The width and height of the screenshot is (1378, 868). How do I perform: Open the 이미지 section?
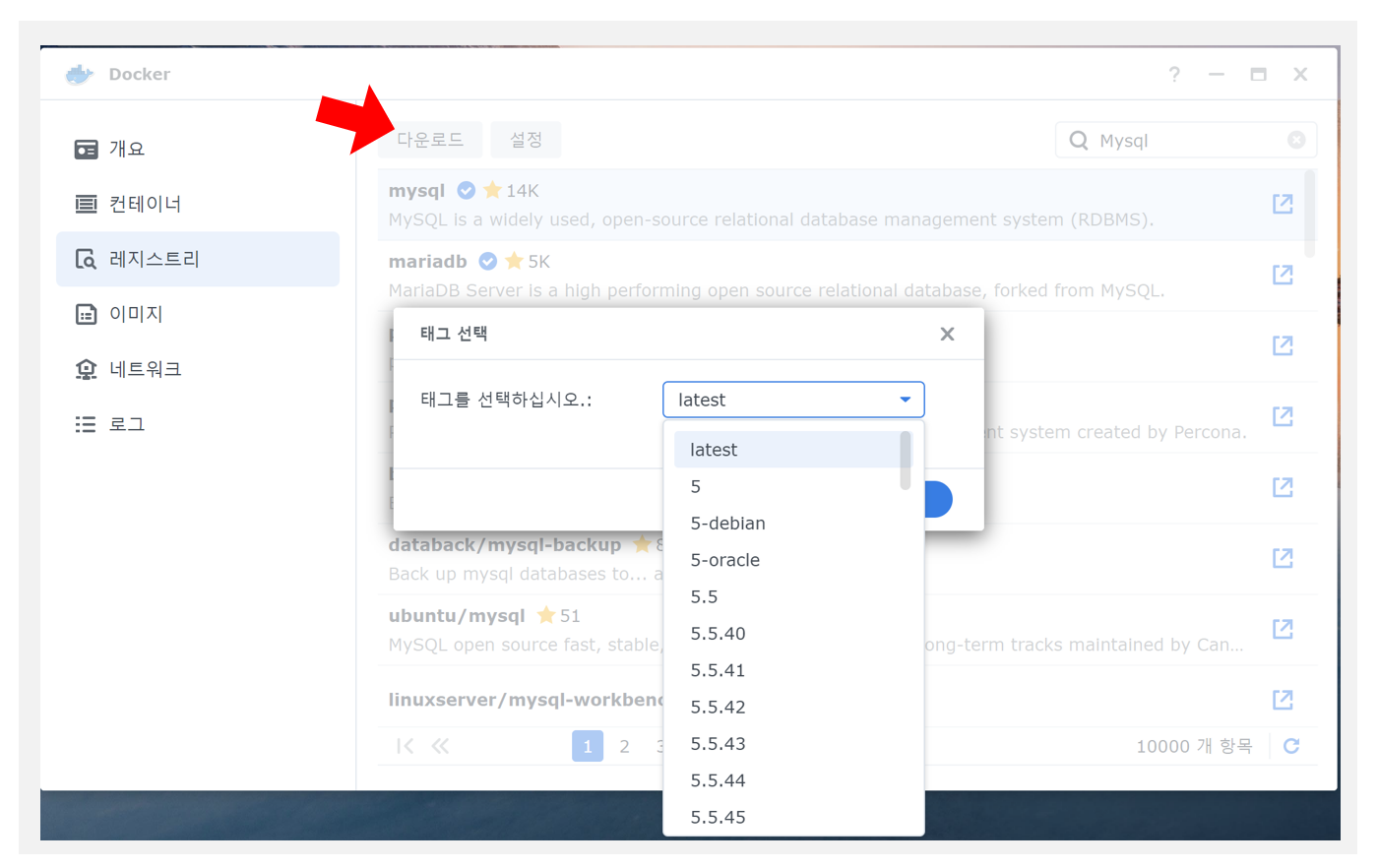tap(198, 314)
